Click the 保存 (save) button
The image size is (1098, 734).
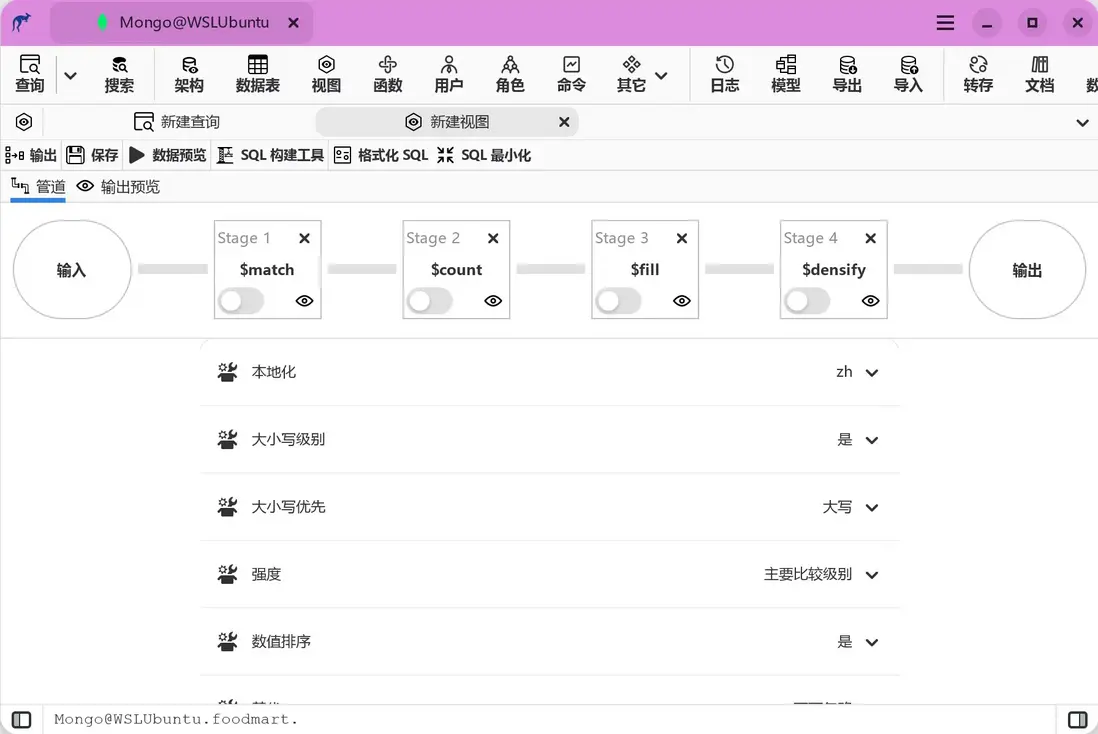pos(92,154)
